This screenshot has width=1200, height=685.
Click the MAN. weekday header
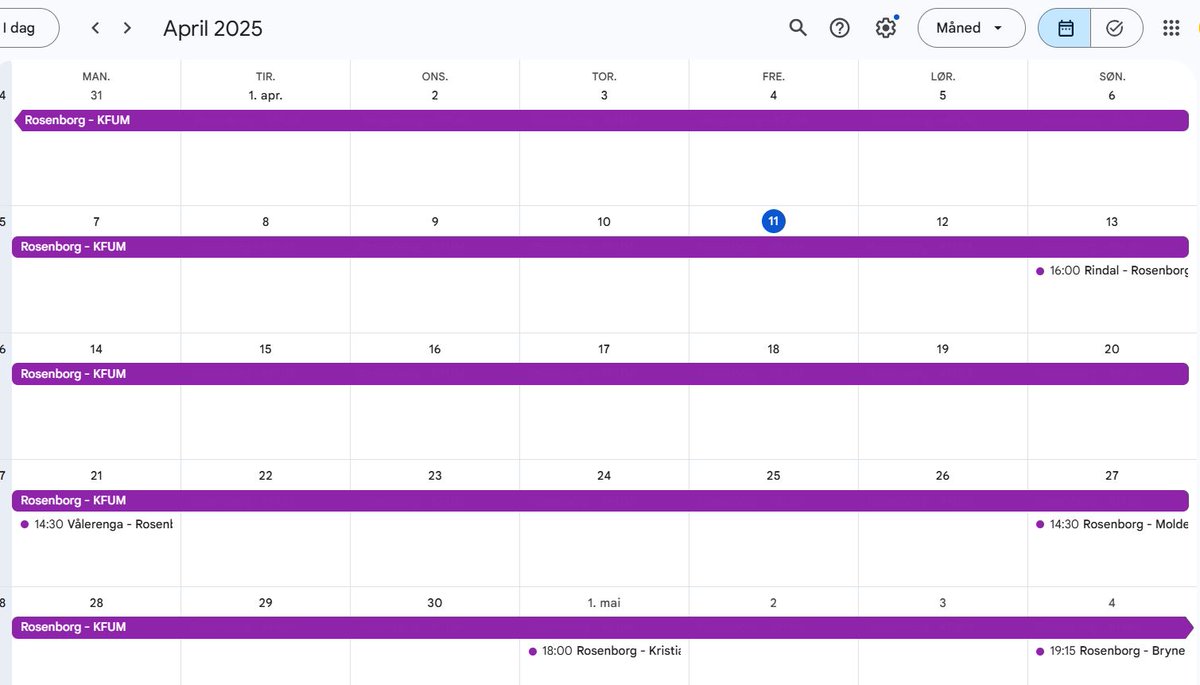pos(96,76)
